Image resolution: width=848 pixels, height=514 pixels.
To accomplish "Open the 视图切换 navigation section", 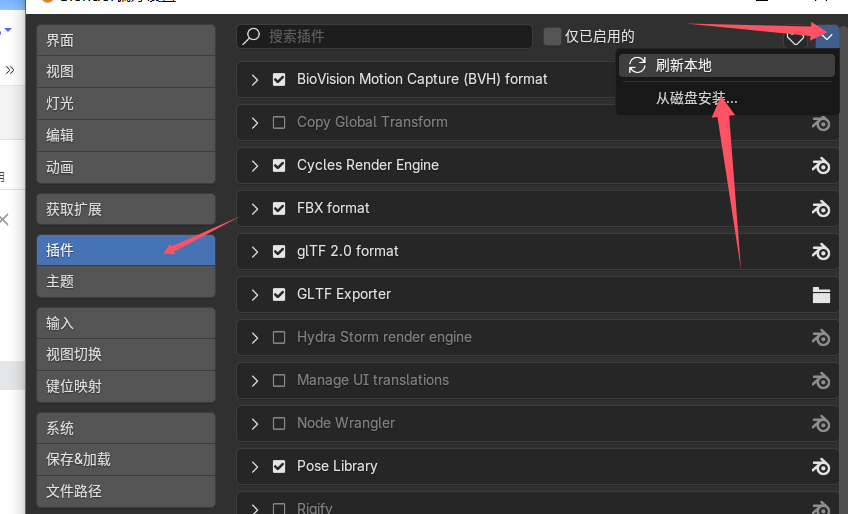I will click(x=126, y=354).
